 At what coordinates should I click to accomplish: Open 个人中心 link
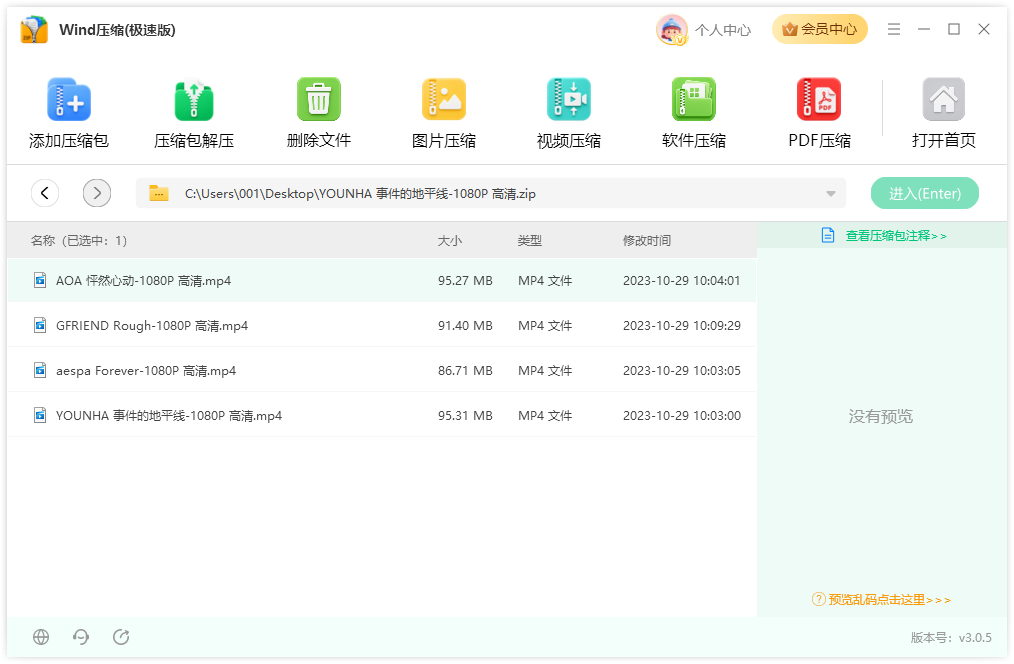[x=723, y=30]
